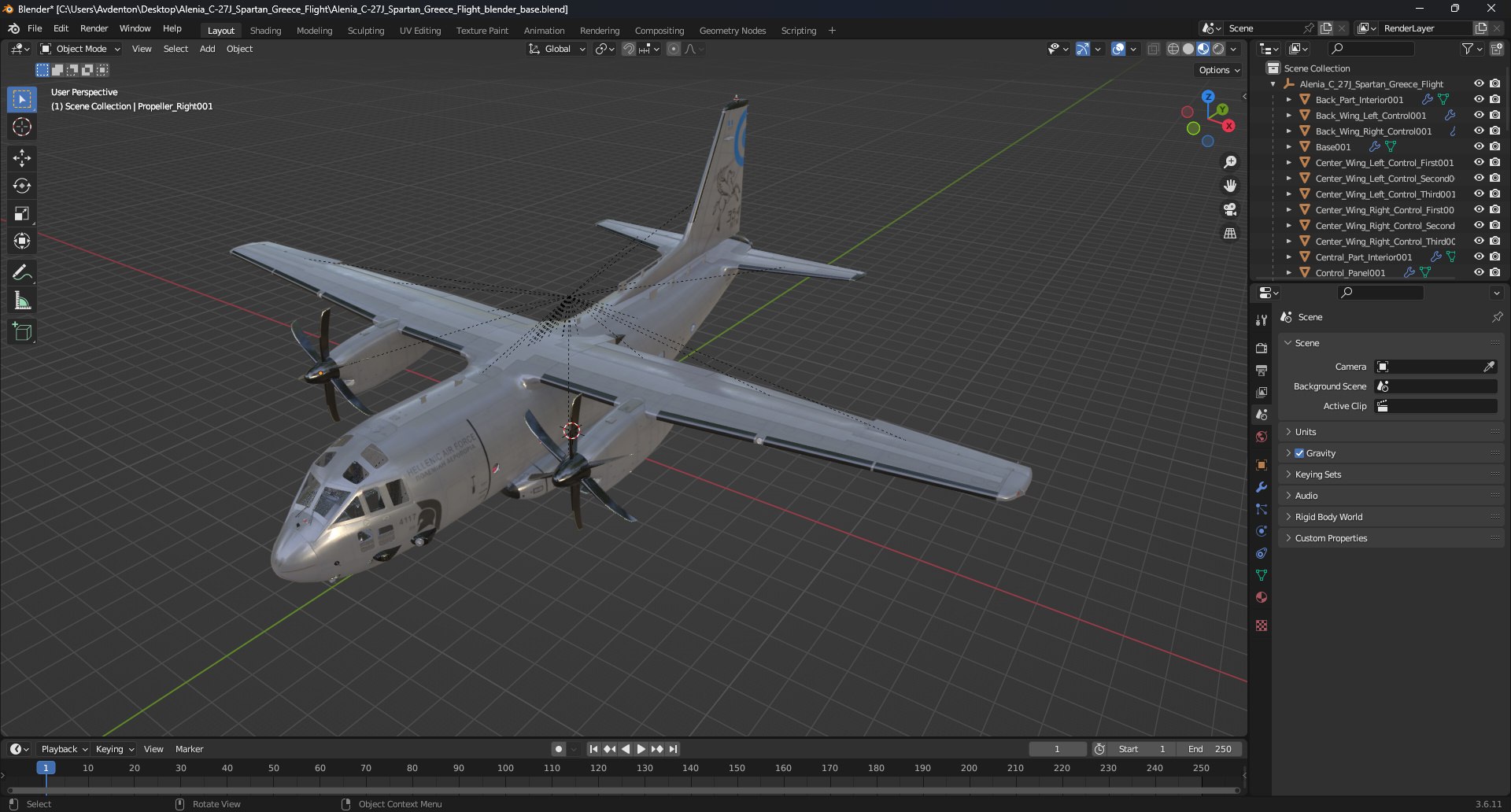Screen dimensions: 1511x812
Task: Hide Base001 with eye icon
Action: [1479, 147]
